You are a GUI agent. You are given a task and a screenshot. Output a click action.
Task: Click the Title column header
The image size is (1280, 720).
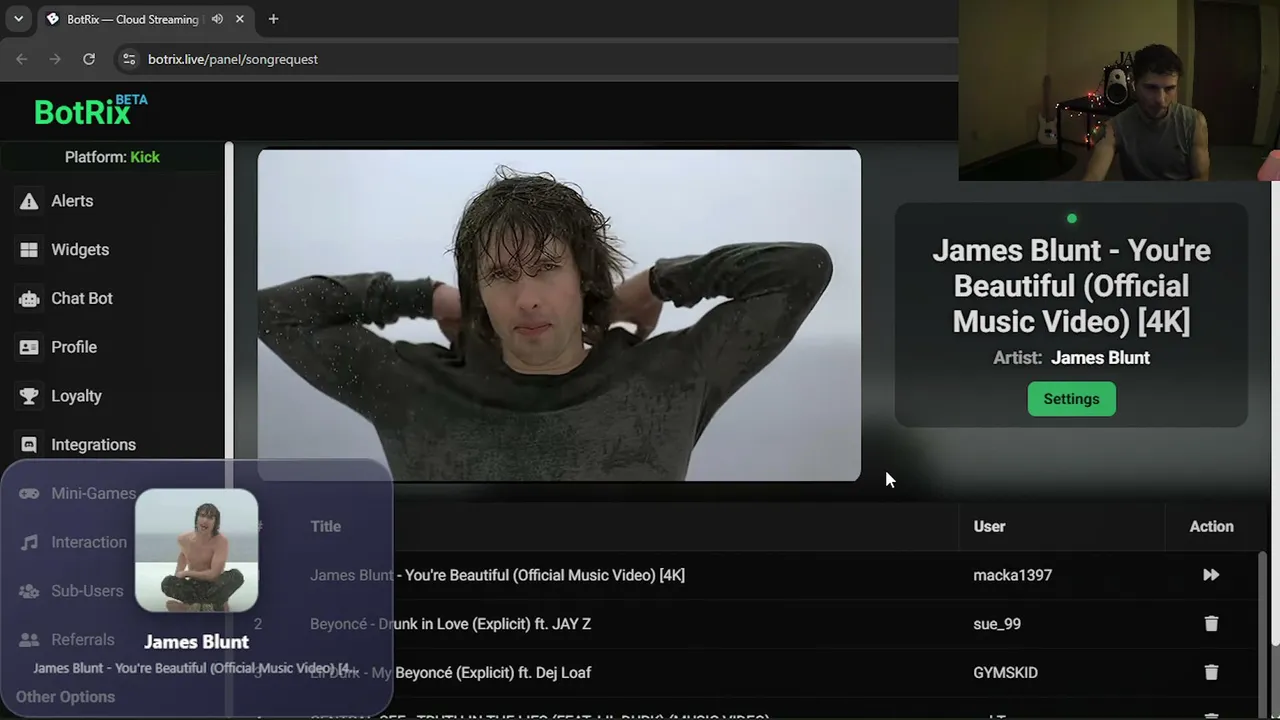tap(325, 526)
